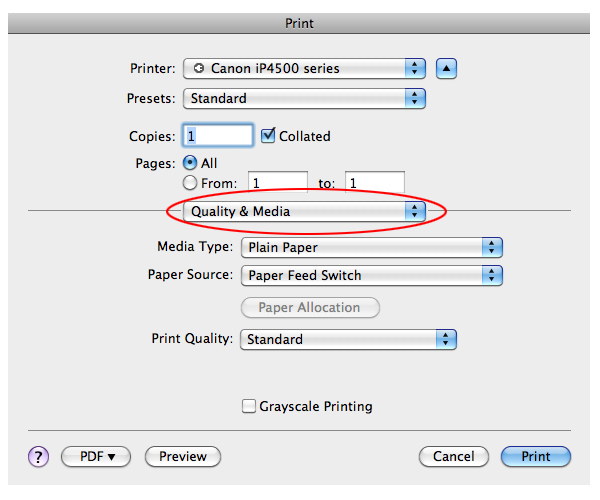Open the PDF menu button
The image size is (600, 500).
pyautogui.click(x=96, y=456)
